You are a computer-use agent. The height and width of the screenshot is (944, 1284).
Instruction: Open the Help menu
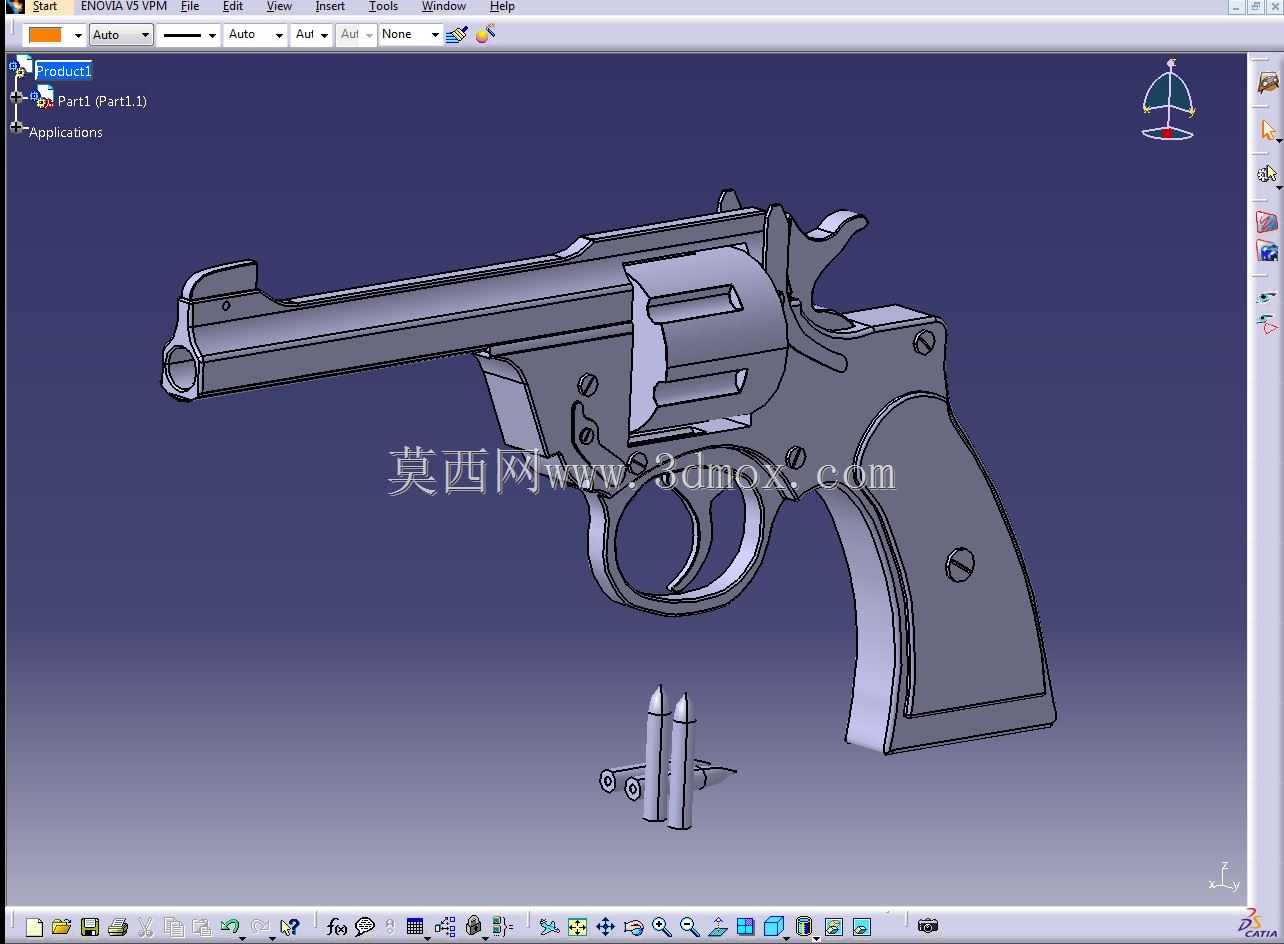point(502,6)
